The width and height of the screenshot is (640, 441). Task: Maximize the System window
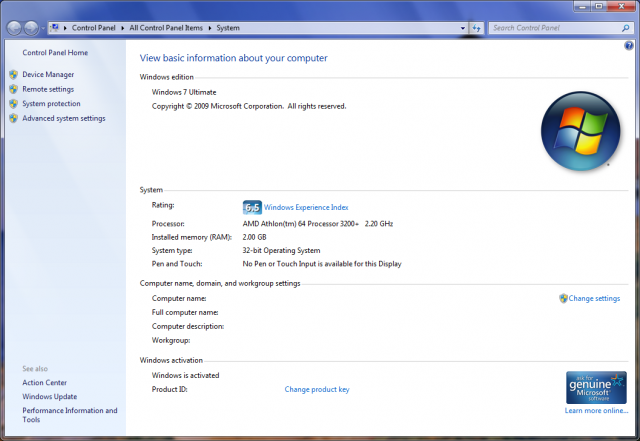pyautogui.click(x=599, y=6)
